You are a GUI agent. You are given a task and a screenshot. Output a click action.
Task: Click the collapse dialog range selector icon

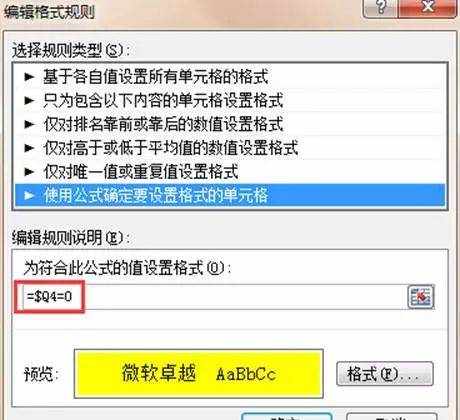pyautogui.click(x=421, y=296)
